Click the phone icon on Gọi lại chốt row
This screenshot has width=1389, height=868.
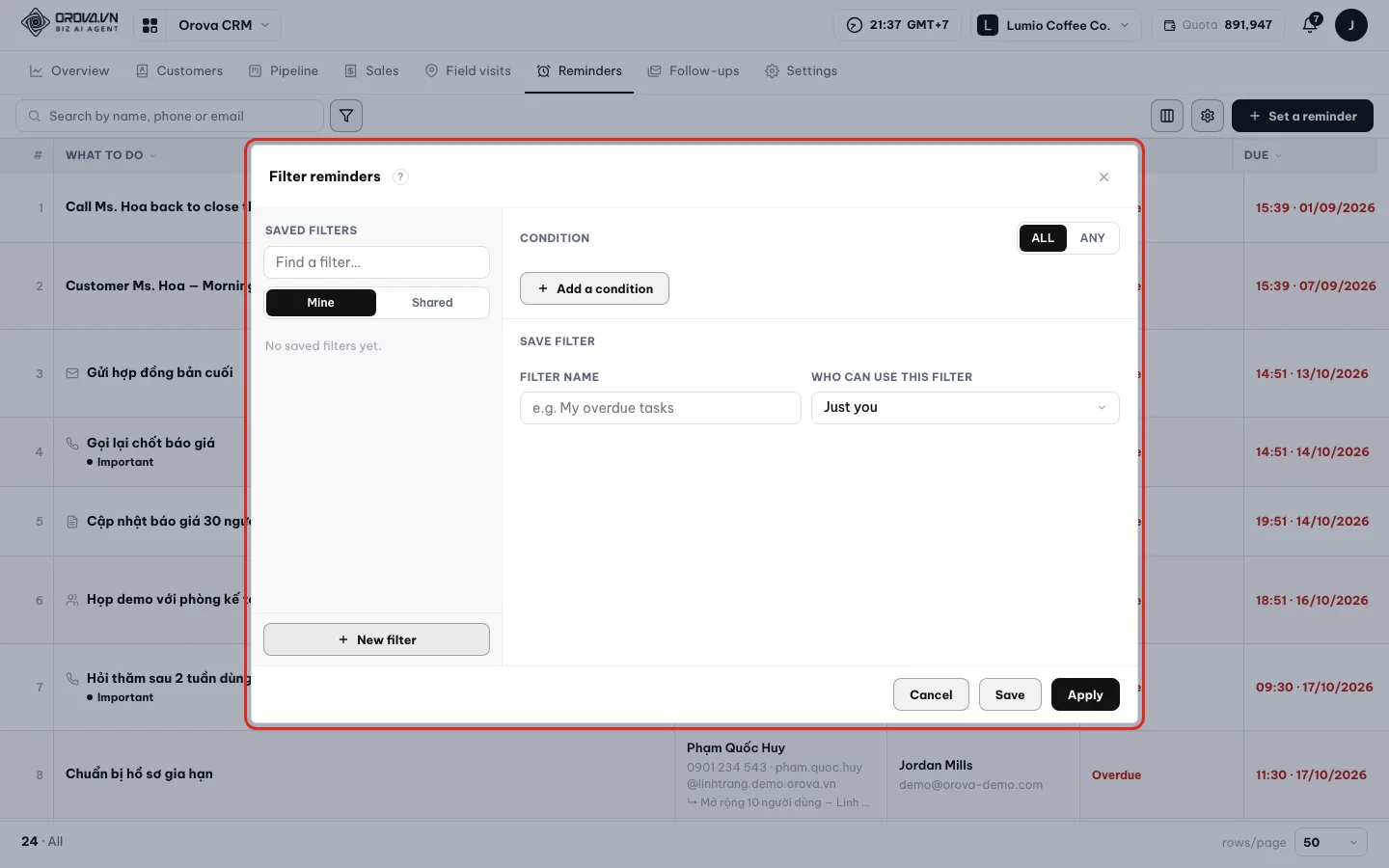tap(72, 444)
